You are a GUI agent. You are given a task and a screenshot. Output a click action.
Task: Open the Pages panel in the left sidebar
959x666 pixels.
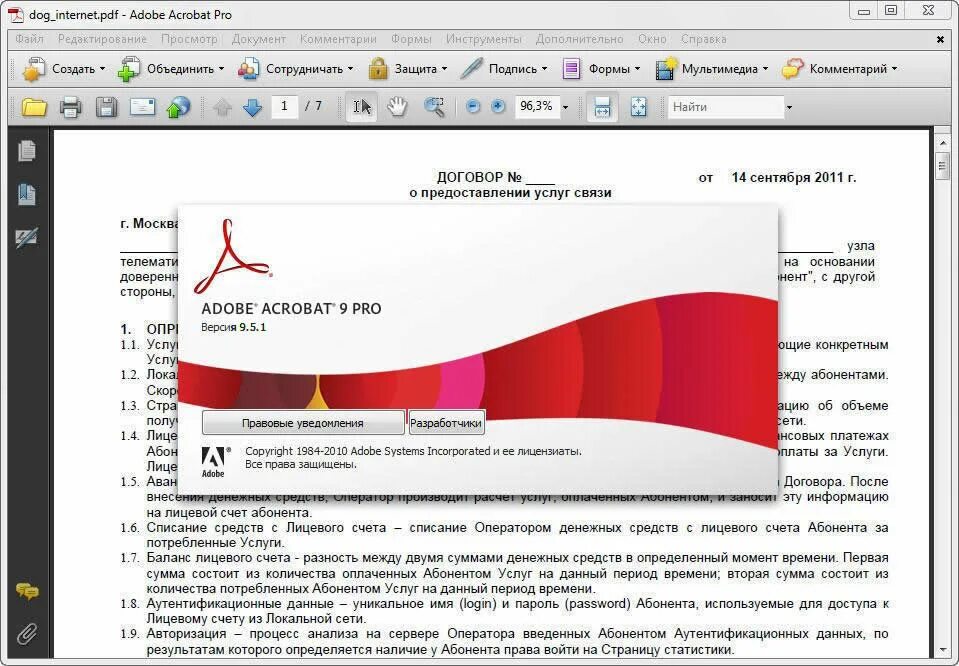click(27, 150)
